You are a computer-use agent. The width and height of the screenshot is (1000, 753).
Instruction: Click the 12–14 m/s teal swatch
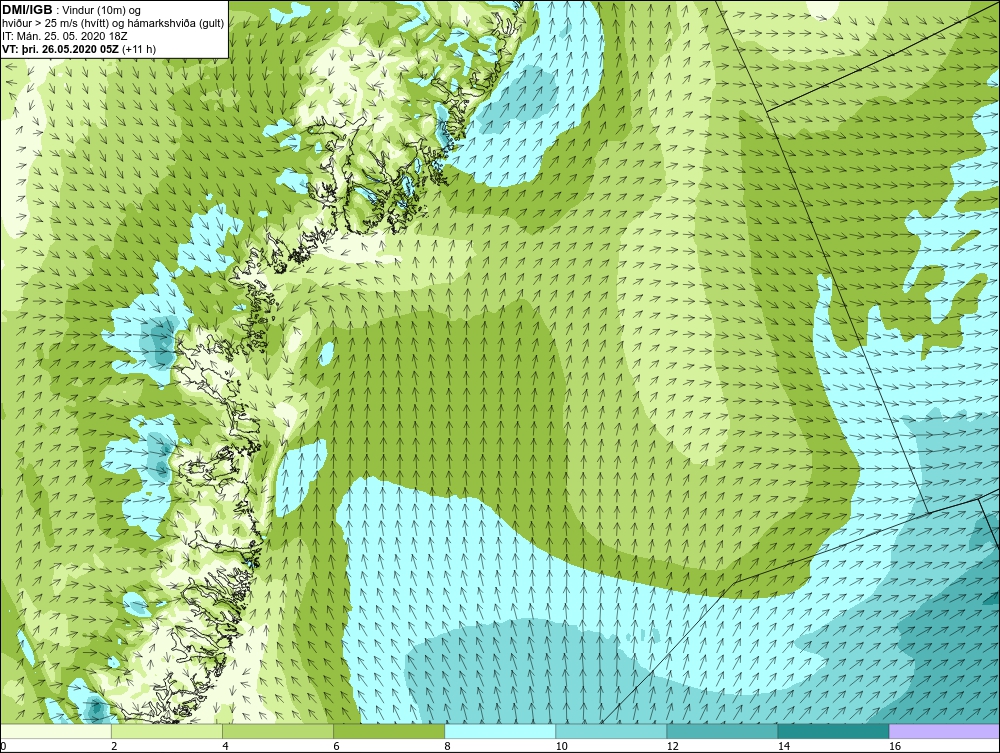722,731
